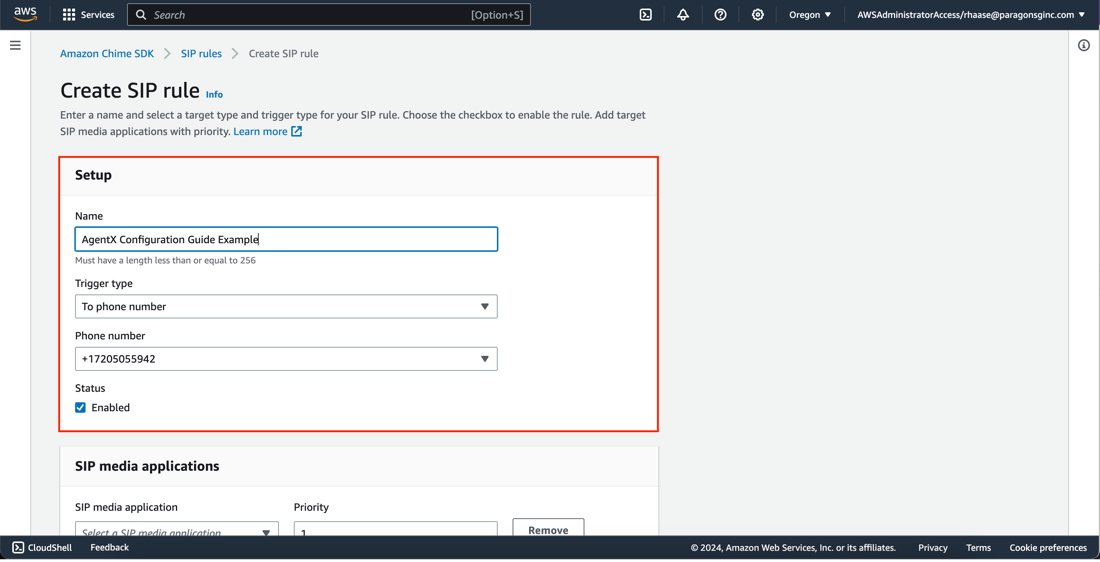Open the info panel circle icon
The image size is (1100, 562).
tap(1084, 46)
